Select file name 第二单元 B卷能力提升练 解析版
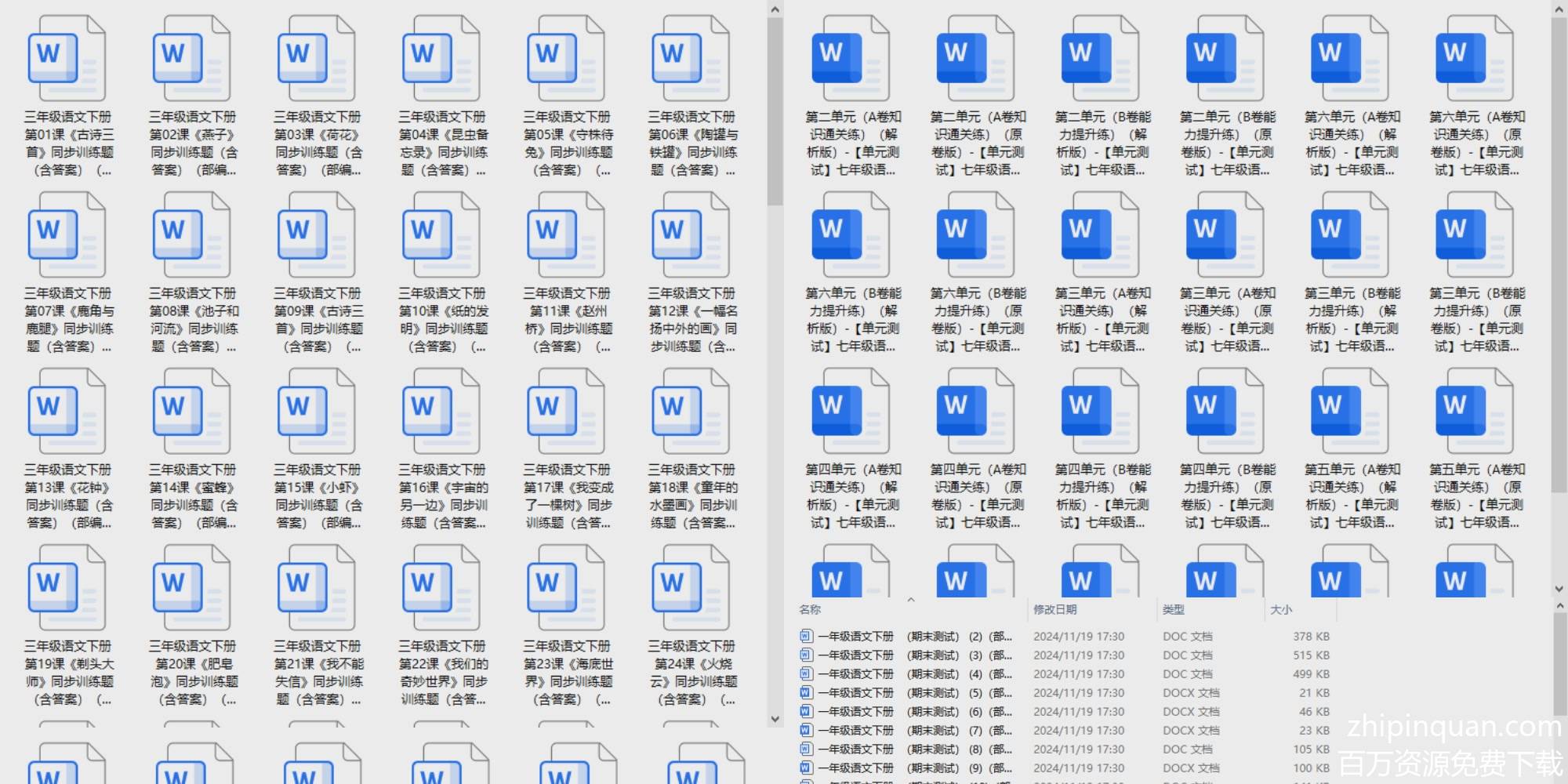 click(x=1102, y=143)
